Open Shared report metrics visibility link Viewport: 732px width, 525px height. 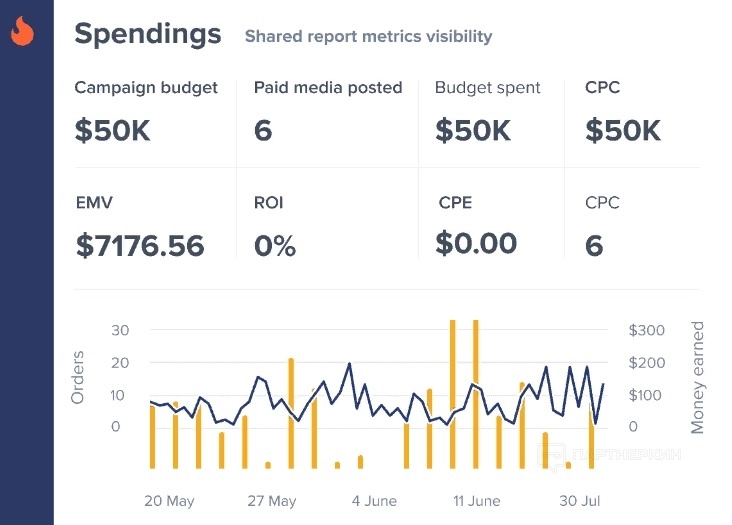click(368, 37)
